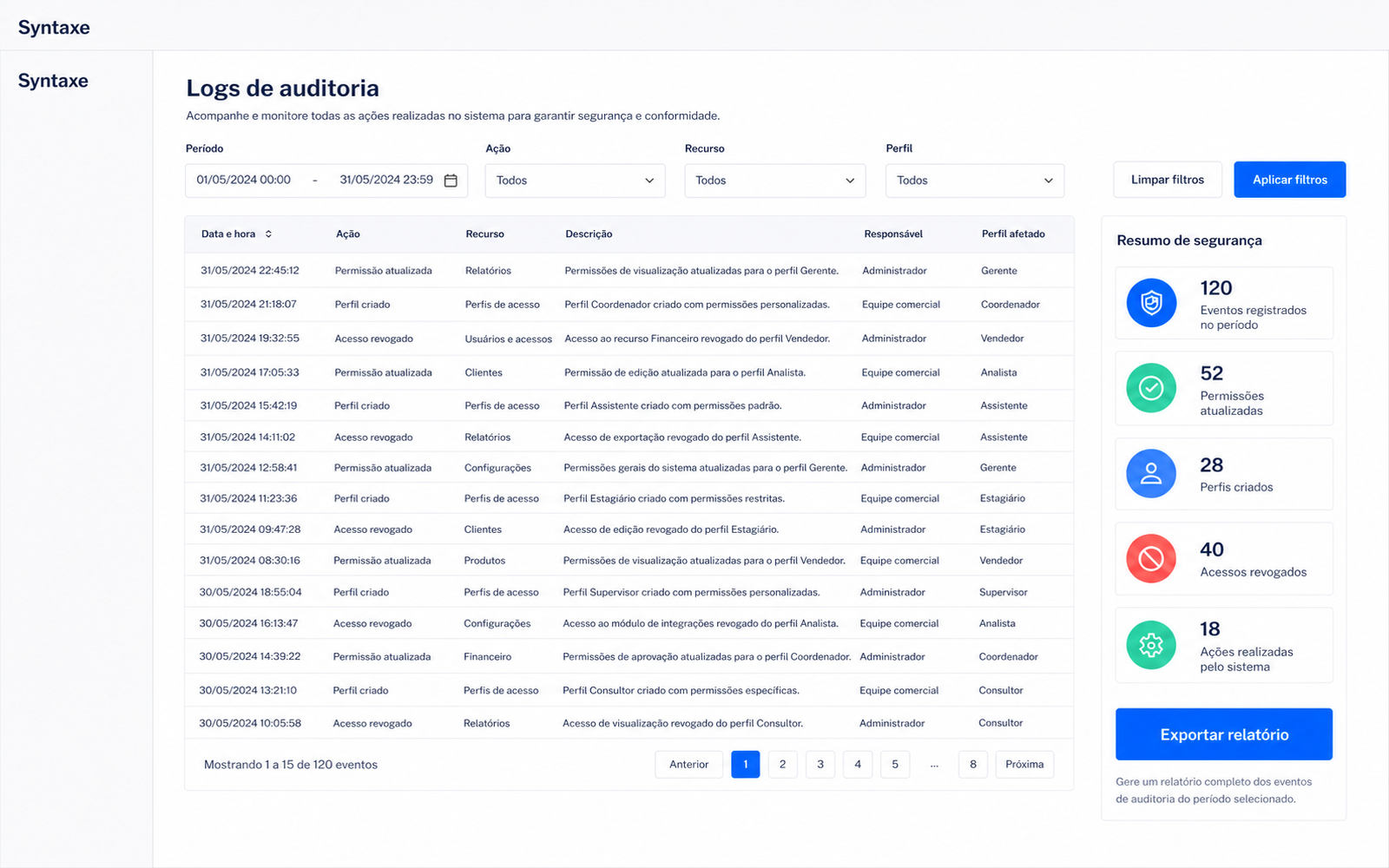Viewport: 1389px width, 868px height.
Task: Click the 31/05/2024 12:58:41 timestamp cell
Action: 248,468
